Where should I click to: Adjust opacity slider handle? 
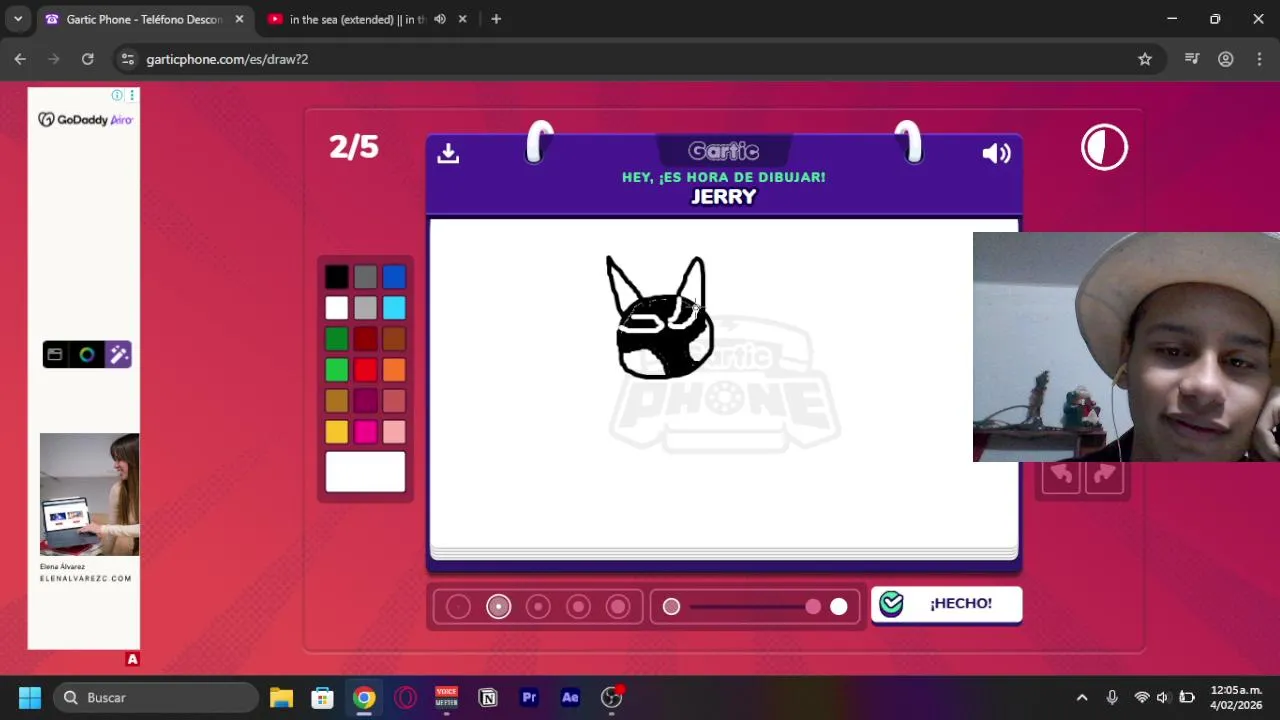tap(813, 607)
